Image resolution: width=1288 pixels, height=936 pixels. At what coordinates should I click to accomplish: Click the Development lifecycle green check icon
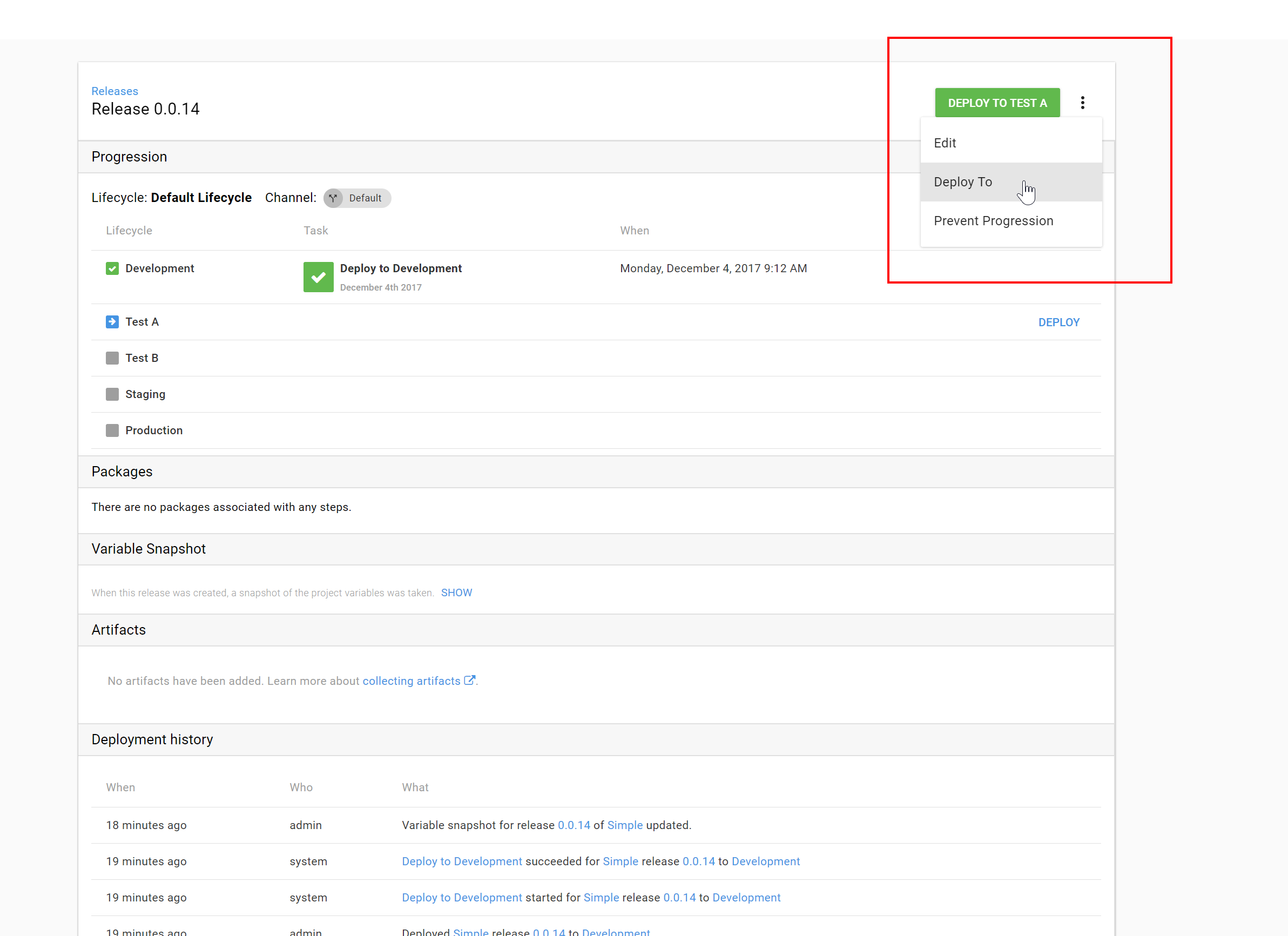112,268
